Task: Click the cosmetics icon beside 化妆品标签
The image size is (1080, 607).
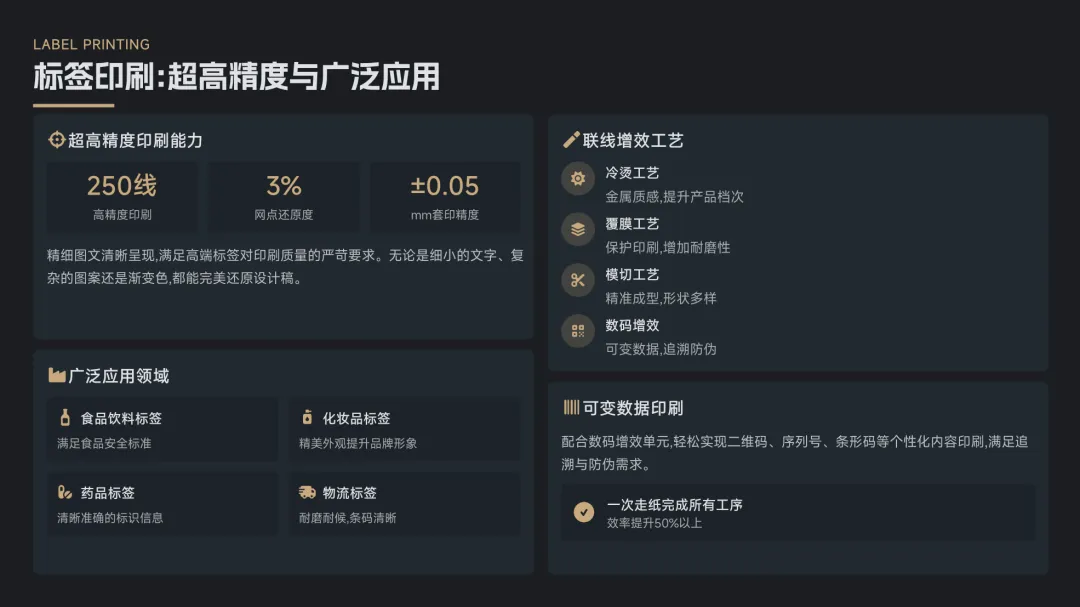Action: tap(307, 418)
